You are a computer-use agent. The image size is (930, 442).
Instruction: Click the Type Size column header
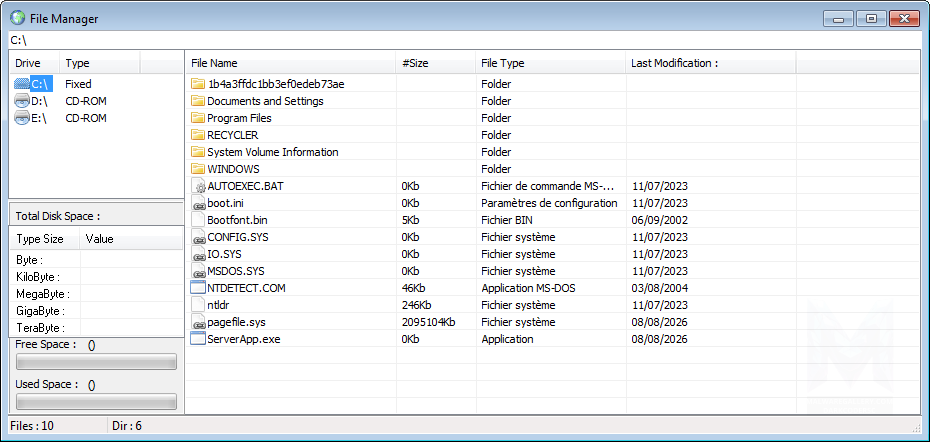coord(44,239)
